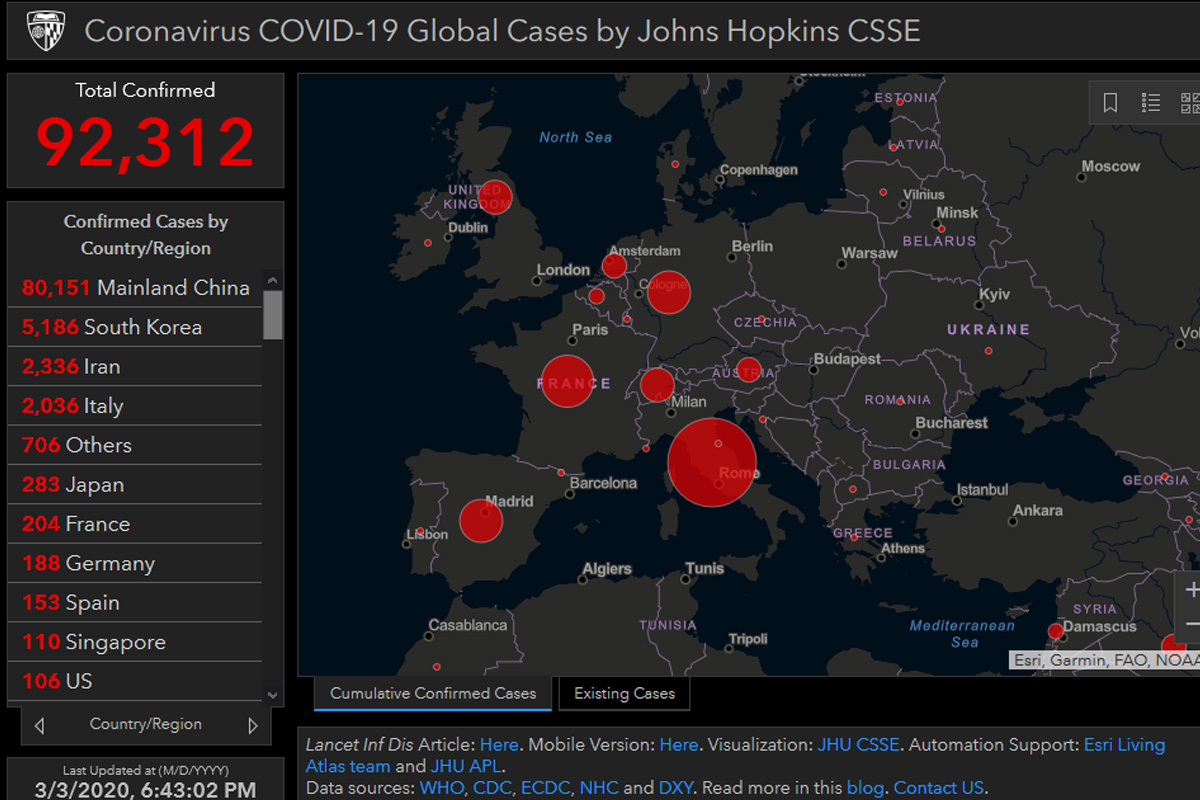Select the Ukraine case dot

click(x=988, y=351)
